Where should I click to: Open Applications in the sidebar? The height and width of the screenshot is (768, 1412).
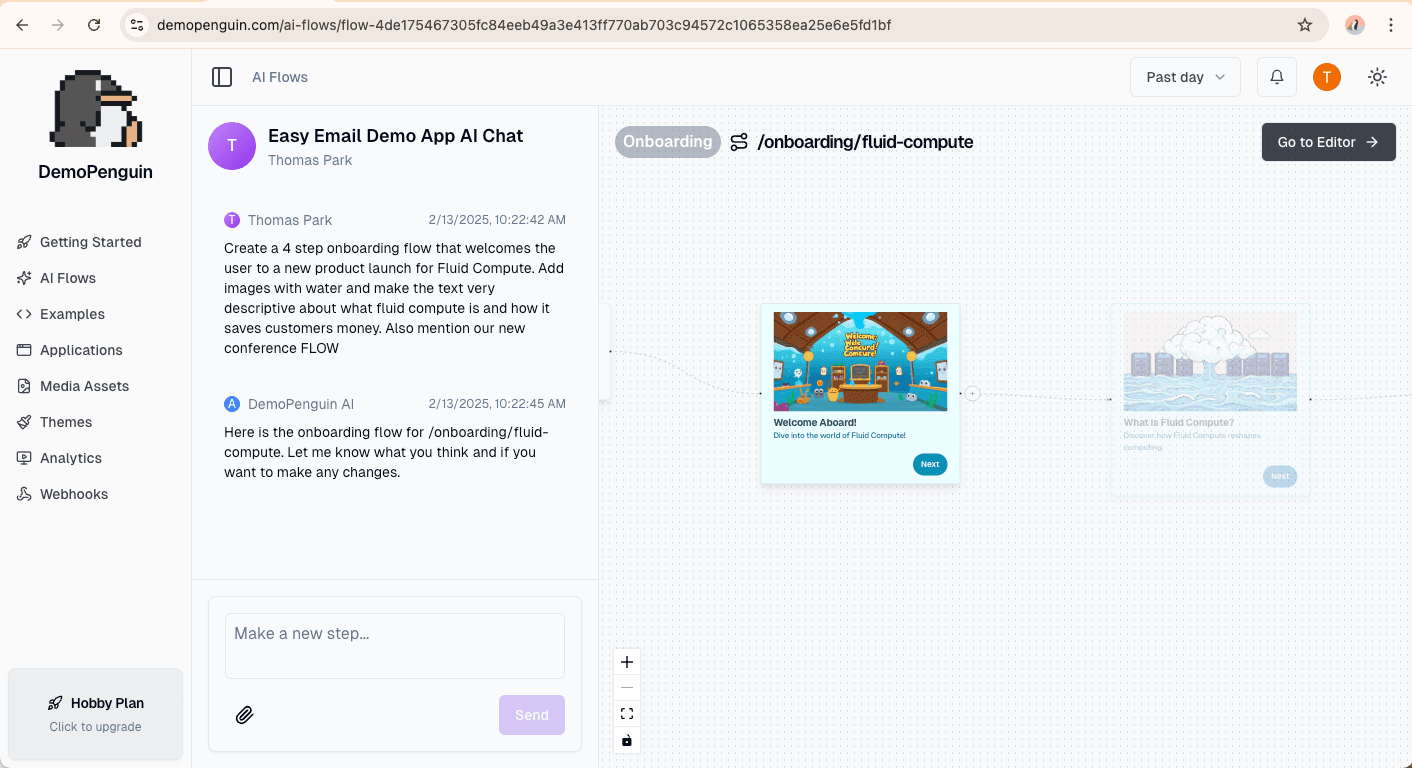81,350
